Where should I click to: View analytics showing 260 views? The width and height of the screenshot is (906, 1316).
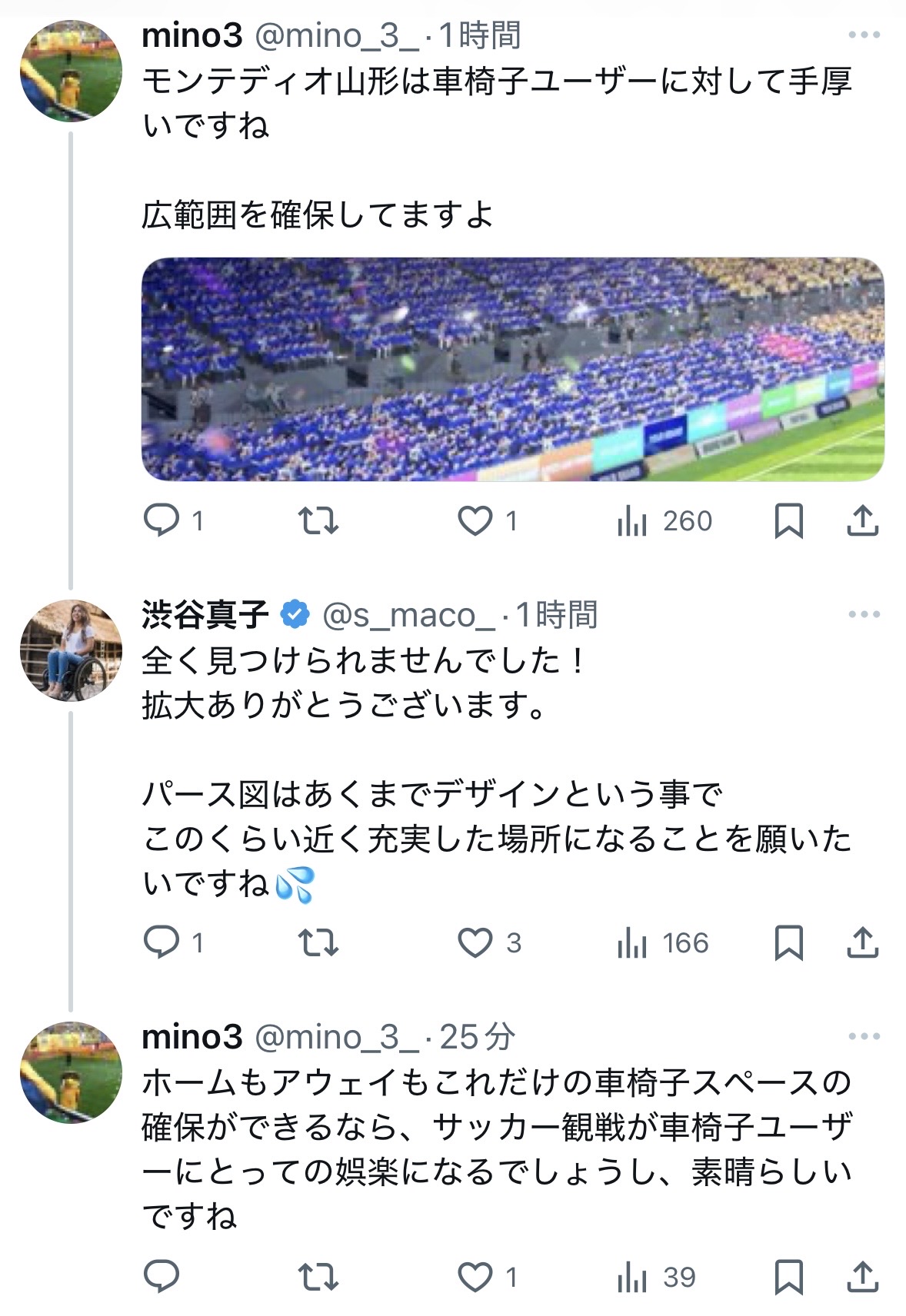tap(665, 521)
